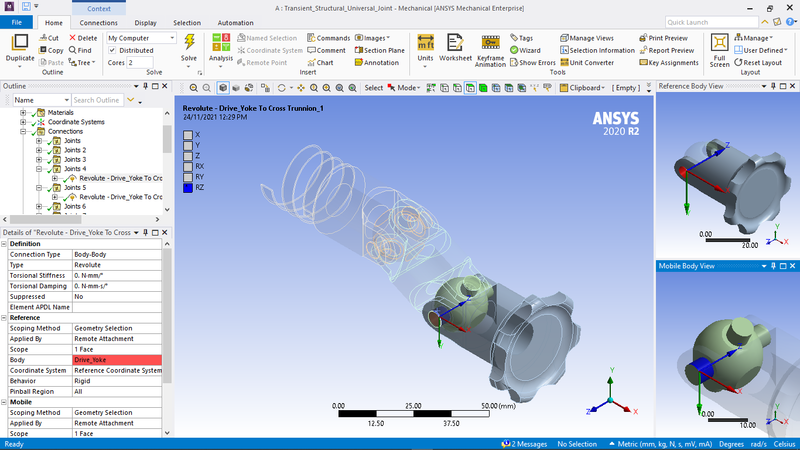
Task: Click Key Assignments button
Action: tap(669, 63)
